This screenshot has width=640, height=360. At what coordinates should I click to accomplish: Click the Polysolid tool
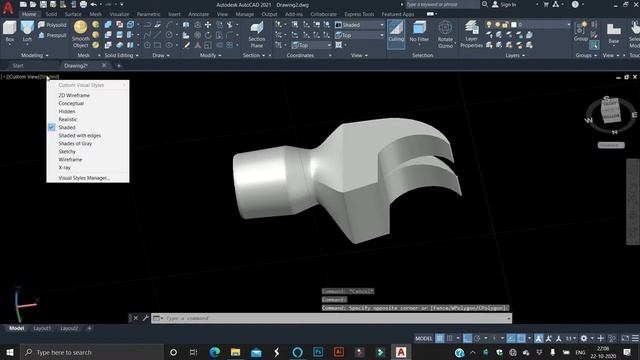click(52, 25)
